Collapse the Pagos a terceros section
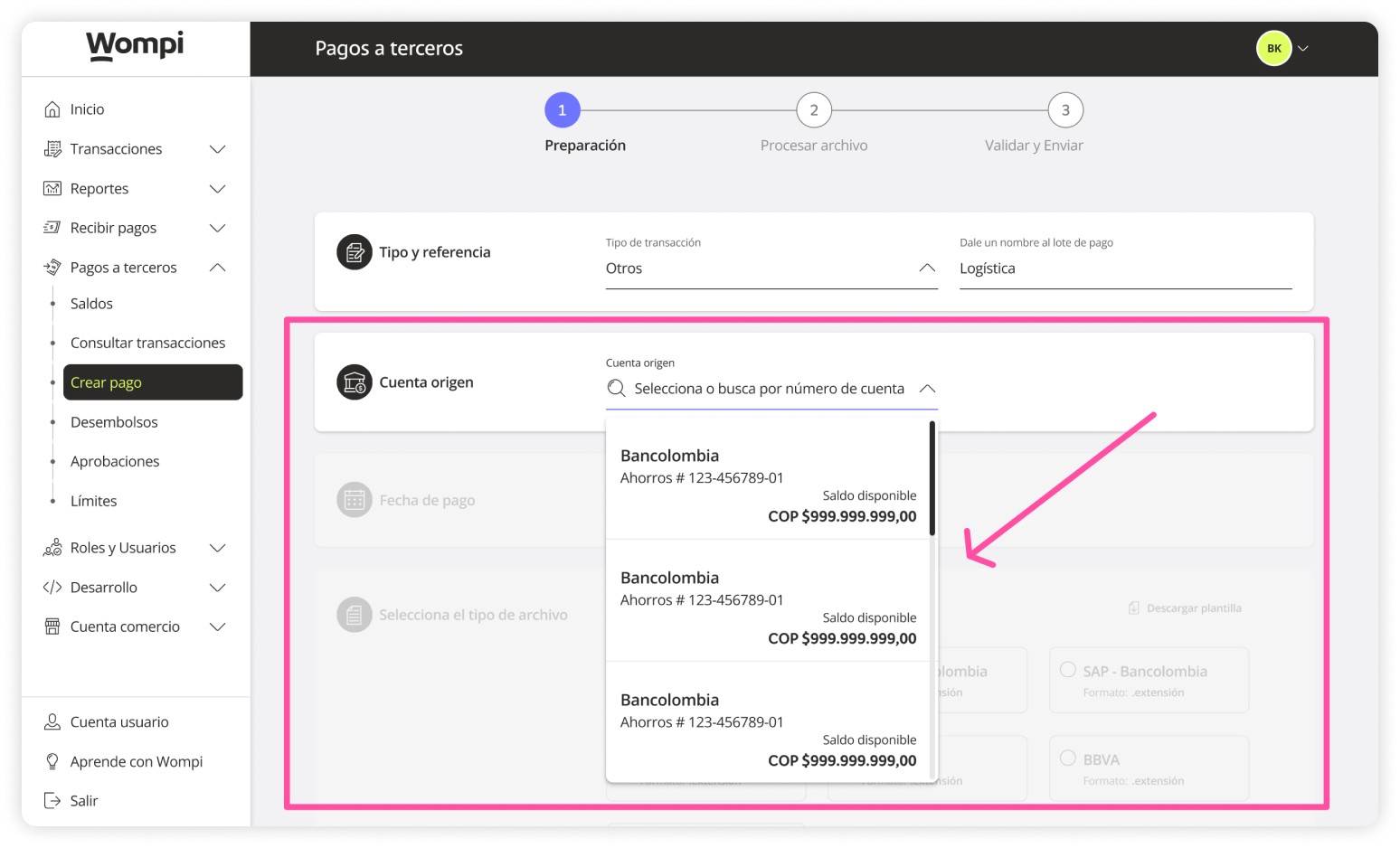1400x848 pixels. coord(217,268)
